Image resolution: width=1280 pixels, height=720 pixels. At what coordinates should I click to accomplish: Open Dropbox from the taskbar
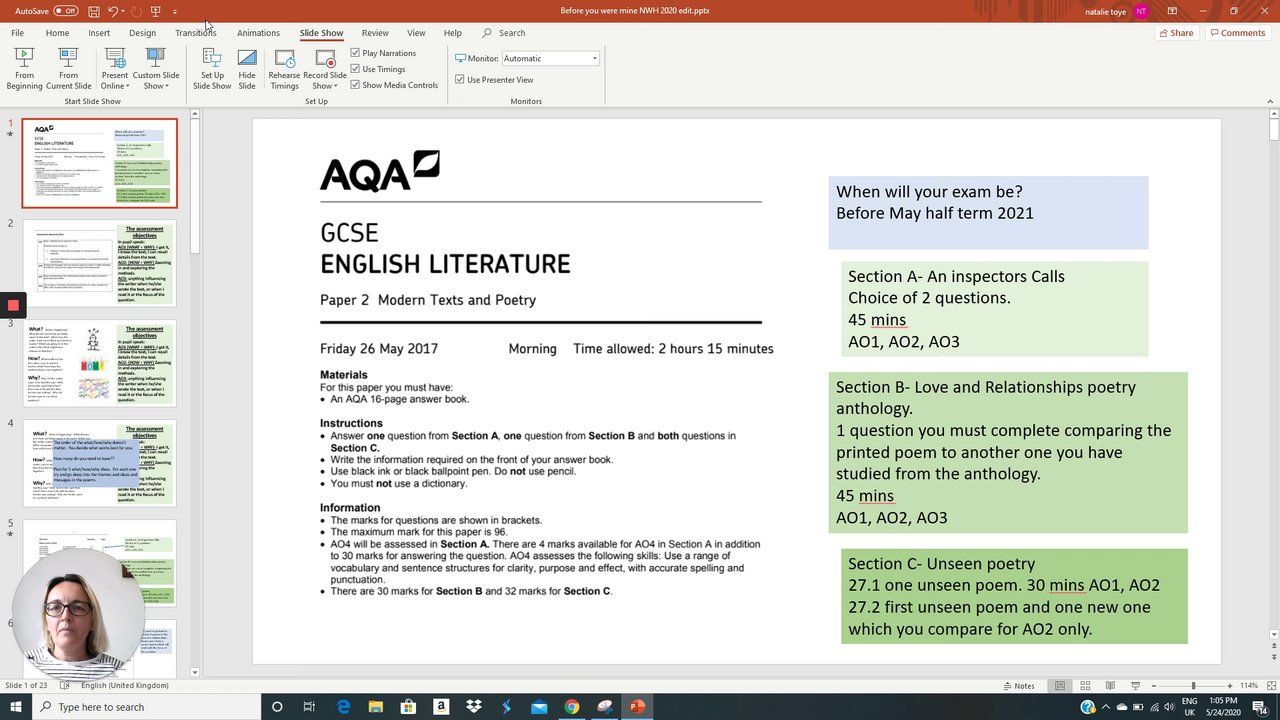tap(473, 707)
